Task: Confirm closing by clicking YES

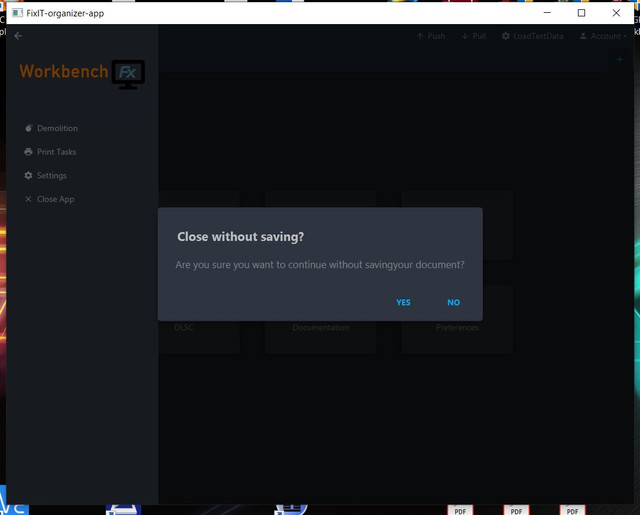Action: [403, 302]
